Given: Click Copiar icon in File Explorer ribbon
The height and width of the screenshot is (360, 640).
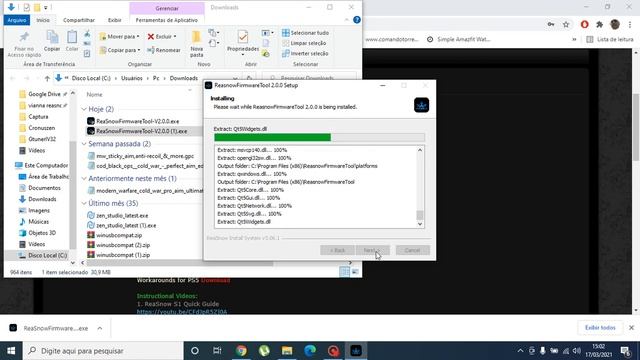Looking at the screenshot, I should 52,41.
